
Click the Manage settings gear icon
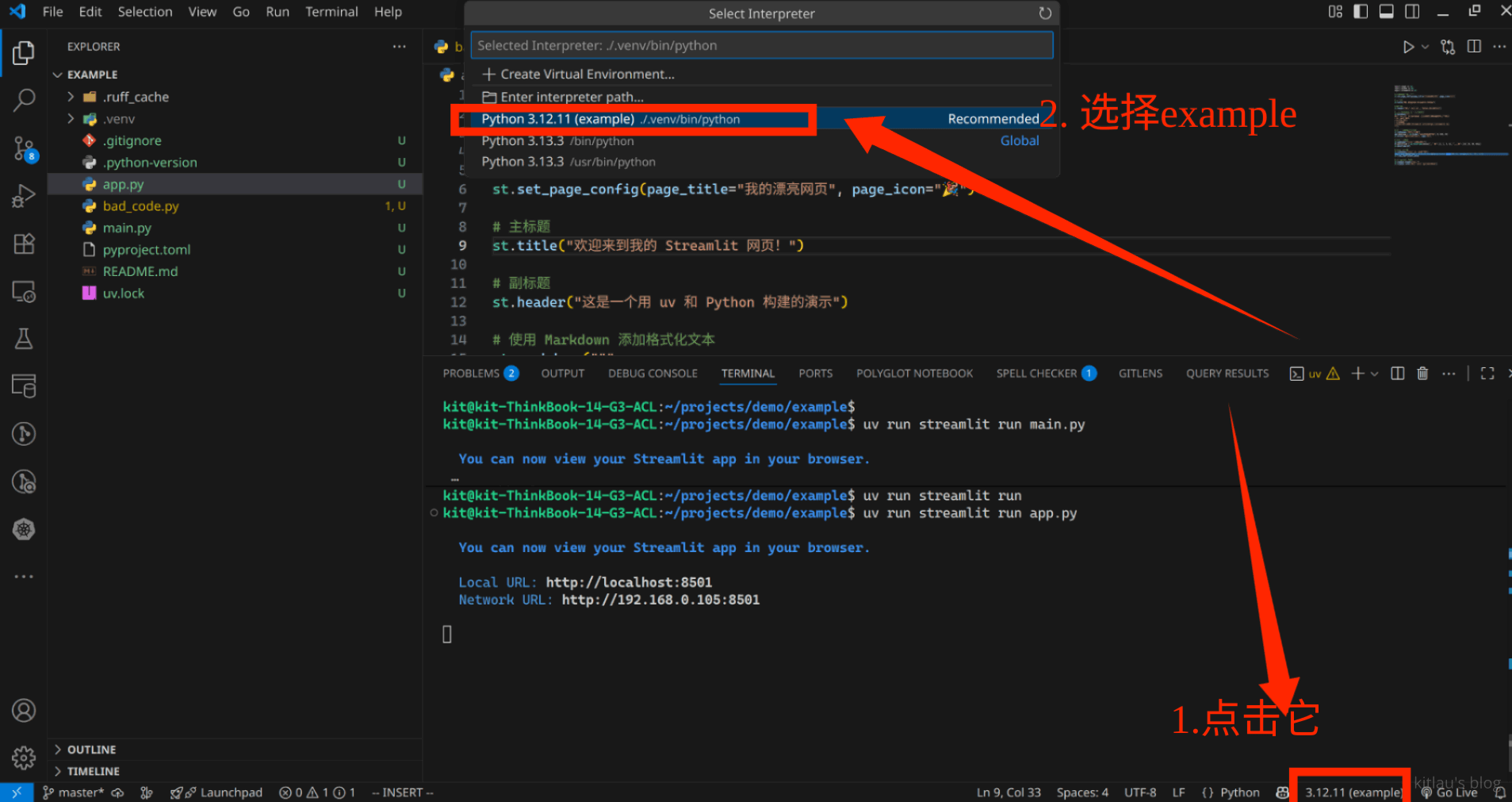click(x=24, y=758)
